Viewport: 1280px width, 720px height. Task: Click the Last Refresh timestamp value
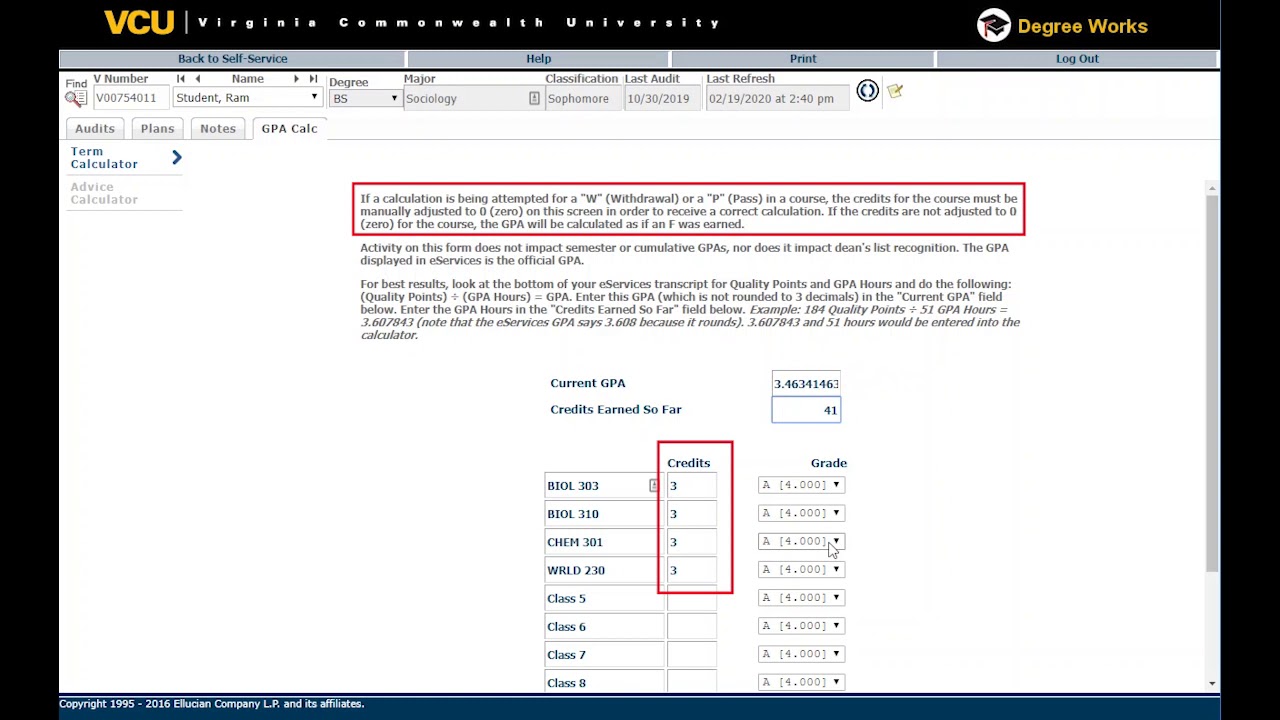(x=777, y=98)
